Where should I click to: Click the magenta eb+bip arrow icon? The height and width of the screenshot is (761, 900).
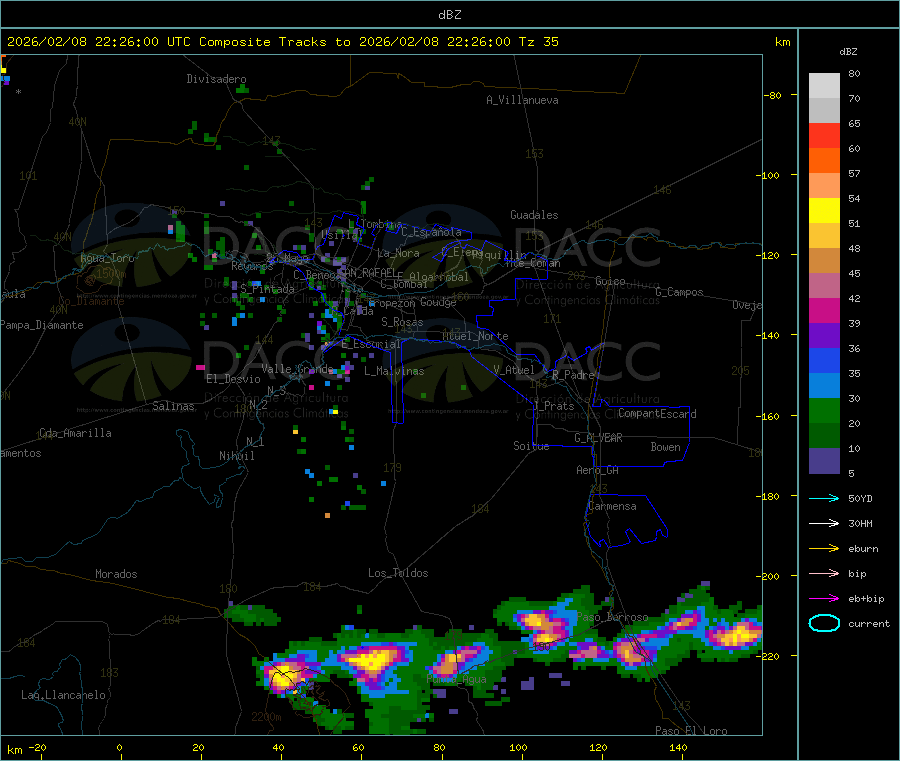click(x=824, y=599)
